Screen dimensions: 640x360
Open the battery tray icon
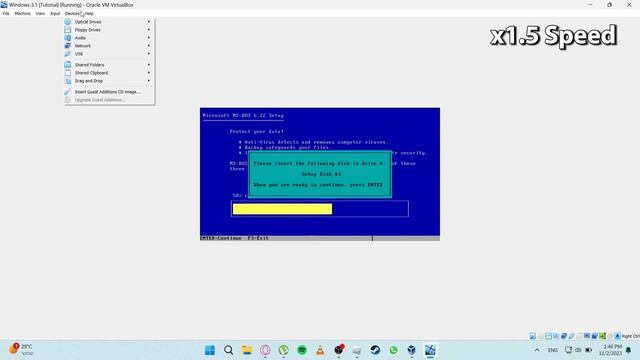(x=589, y=350)
